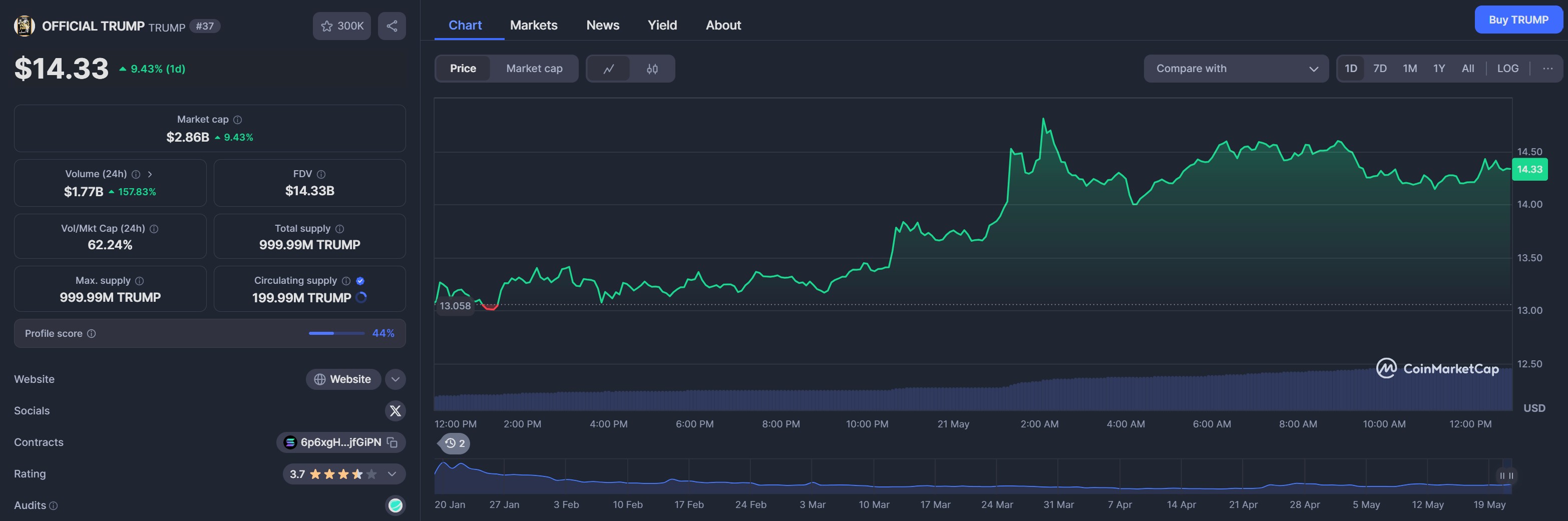Open the Chart tab
Screen dimensions: 1568x521
(465, 25)
